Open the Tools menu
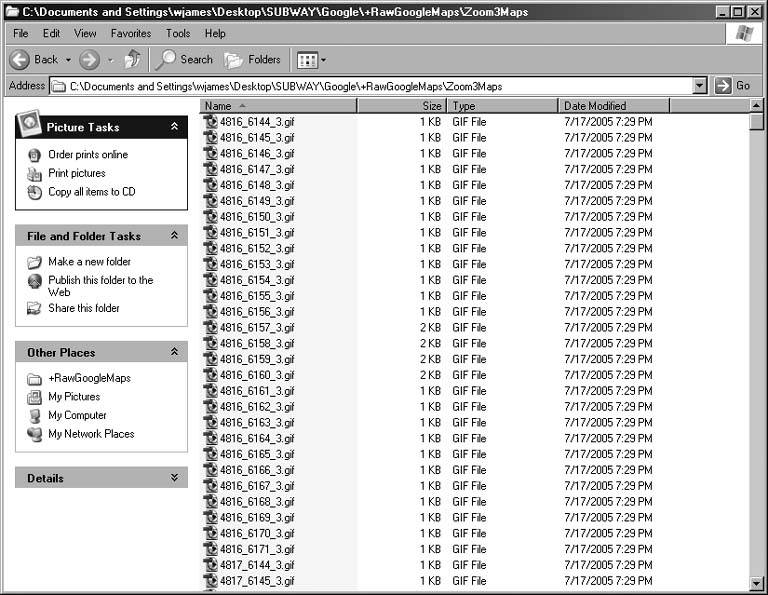 coord(178,33)
